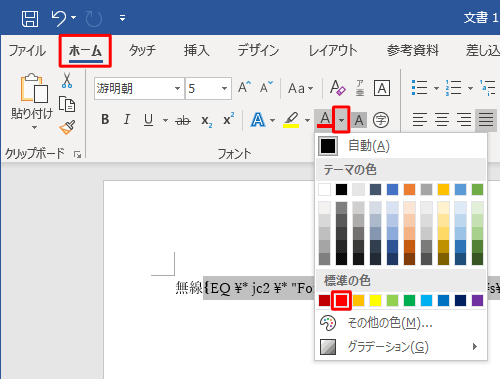Open グラデーション(G) gradient submenu

401,347
